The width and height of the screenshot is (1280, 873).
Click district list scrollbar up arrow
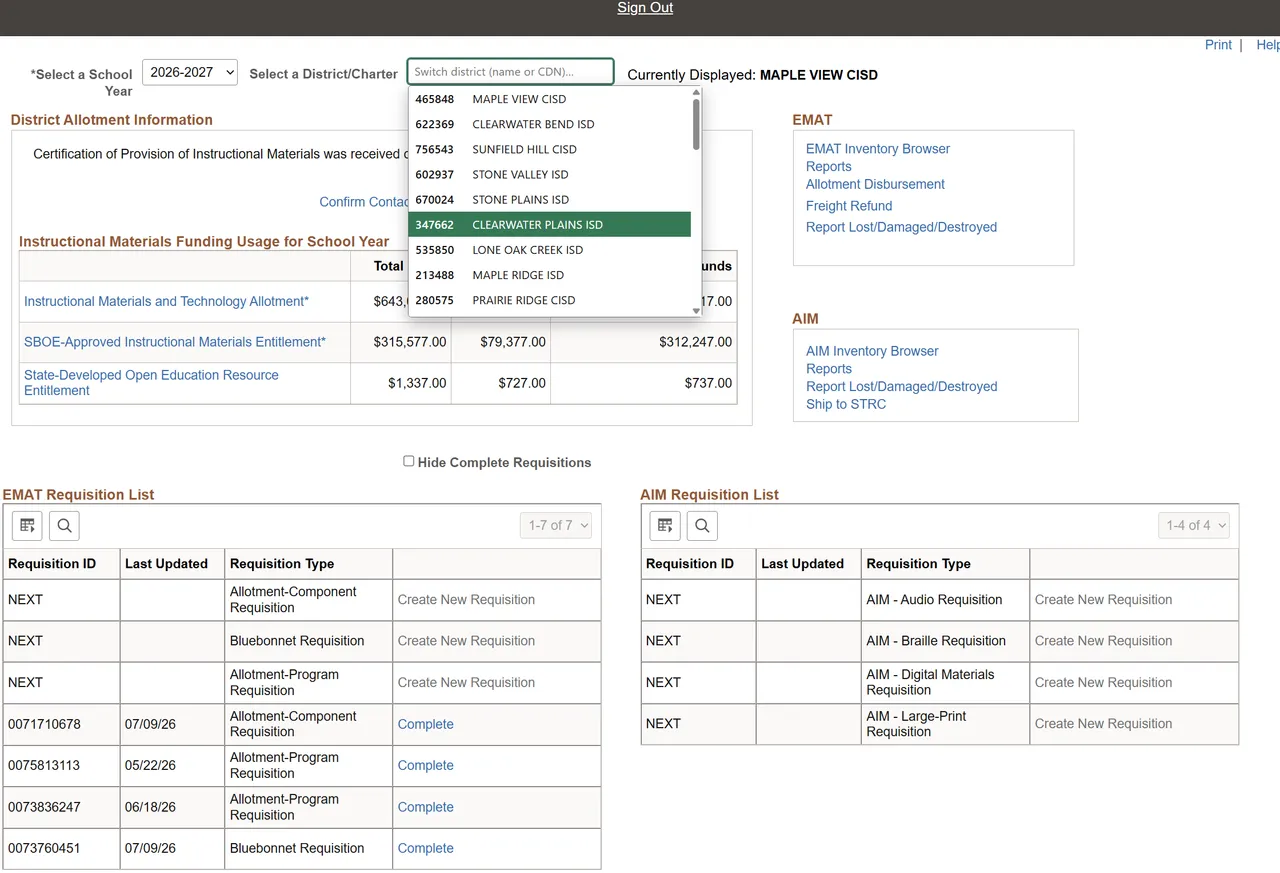(696, 93)
